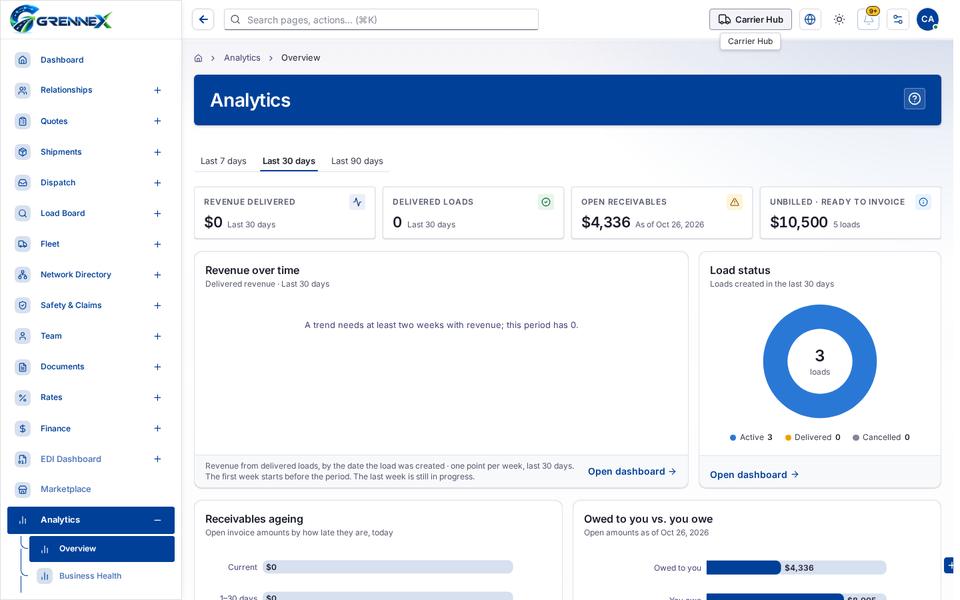This screenshot has width=960, height=600.
Task: Select the Overview item in sidebar
Action: (102, 549)
